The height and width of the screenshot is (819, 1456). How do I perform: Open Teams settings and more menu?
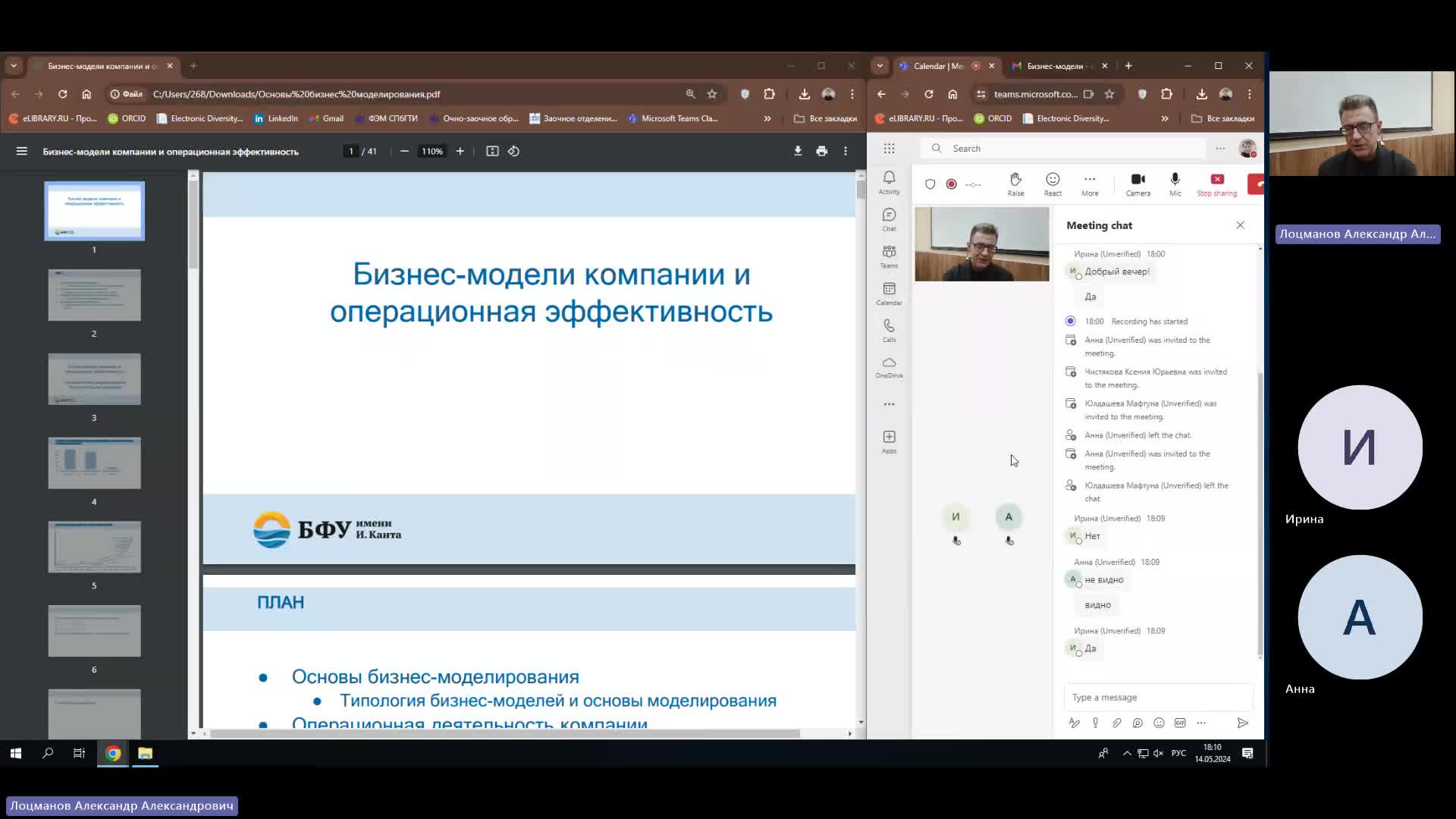[1220, 149]
